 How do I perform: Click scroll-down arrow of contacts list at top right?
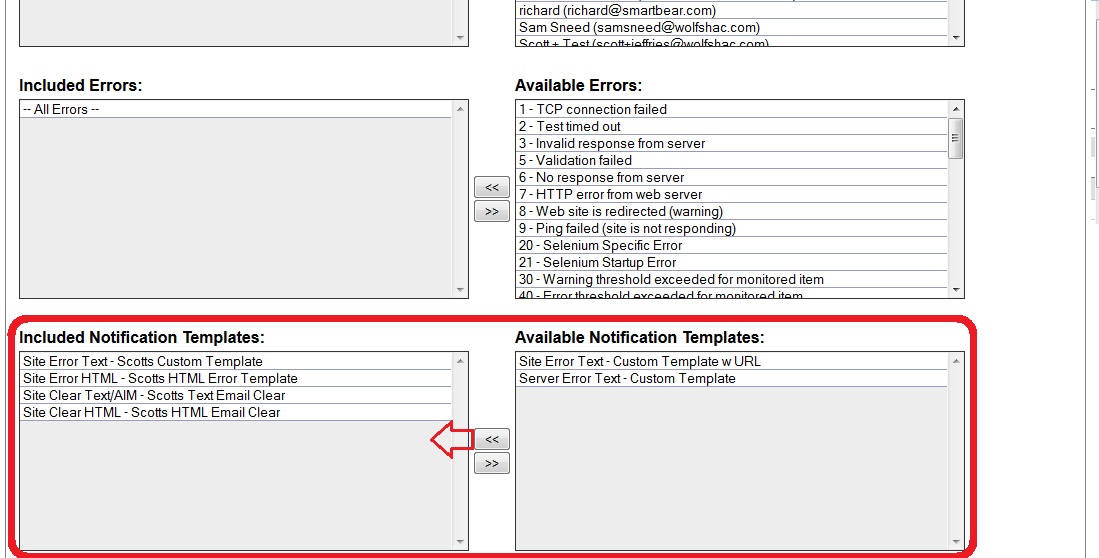(x=956, y=38)
